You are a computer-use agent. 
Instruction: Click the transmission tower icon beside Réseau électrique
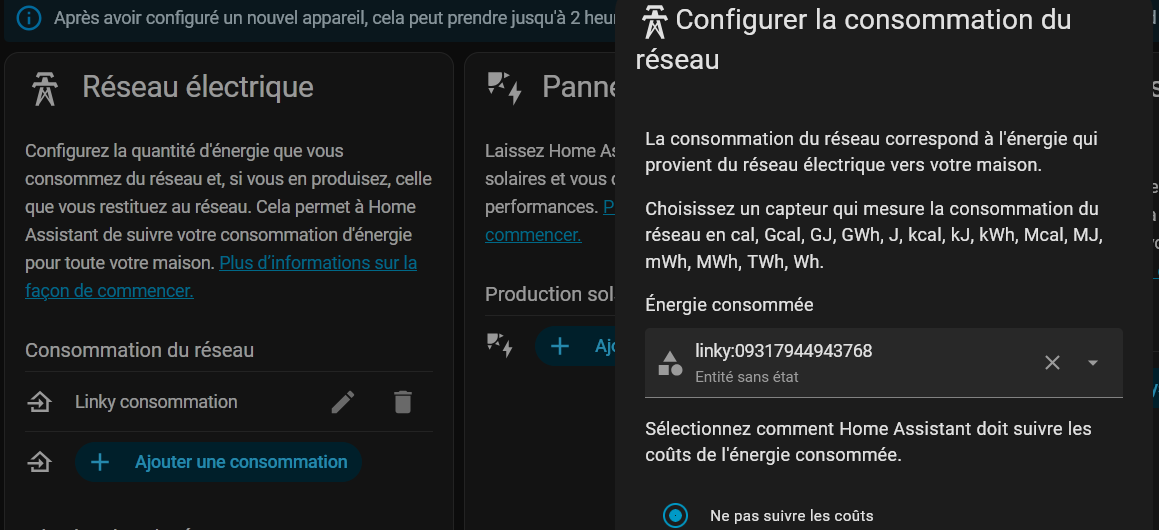[x=45, y=88]
